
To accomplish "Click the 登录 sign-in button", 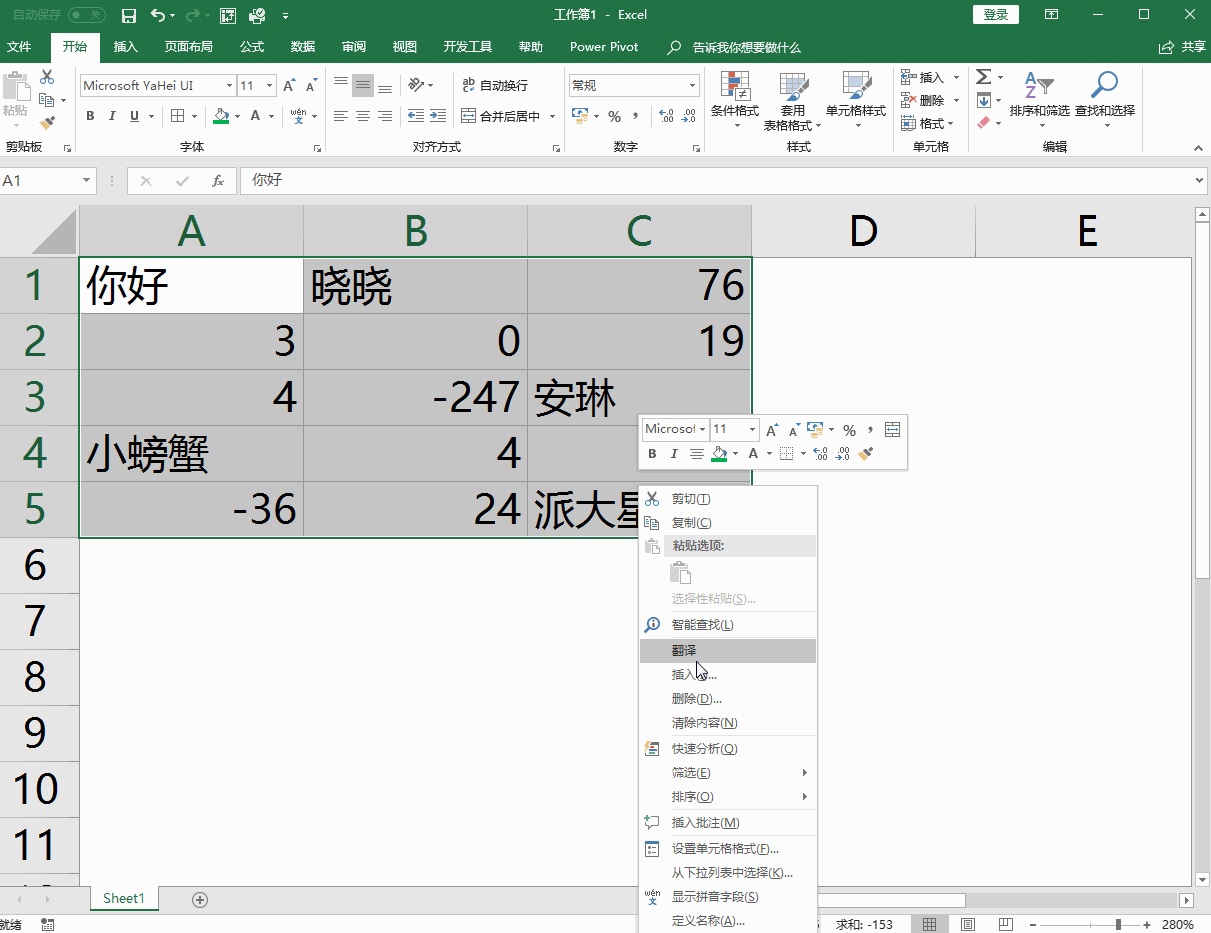I will coord(995,15).
